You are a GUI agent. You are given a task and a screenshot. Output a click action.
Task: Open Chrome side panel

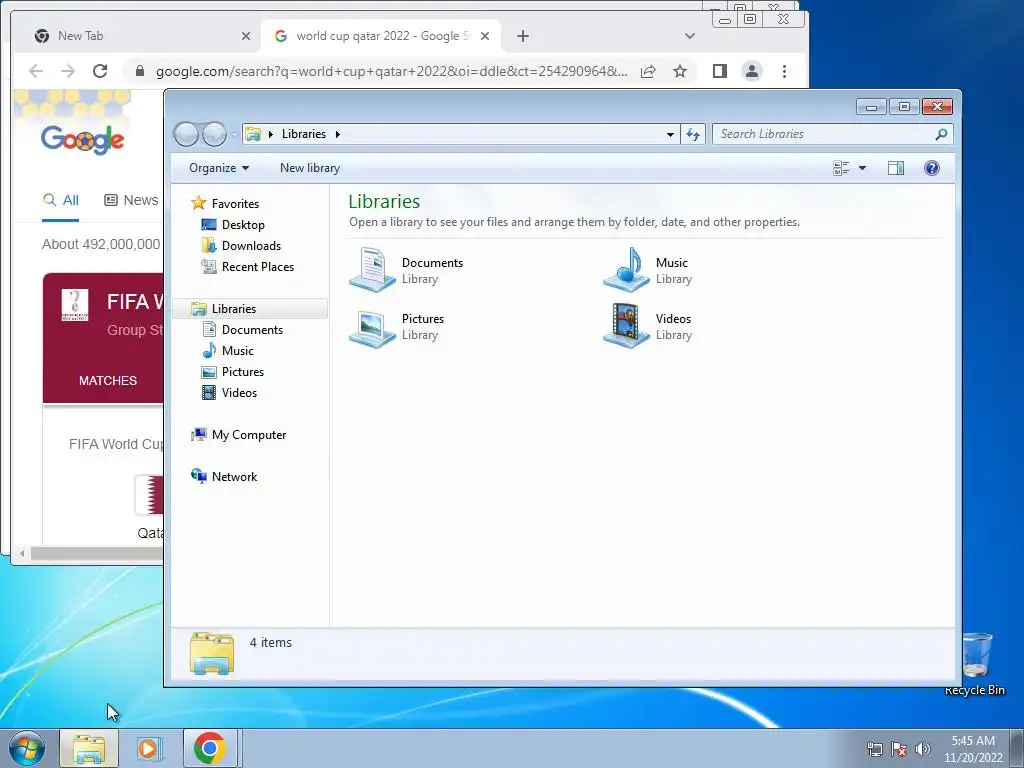click(720, 71)
